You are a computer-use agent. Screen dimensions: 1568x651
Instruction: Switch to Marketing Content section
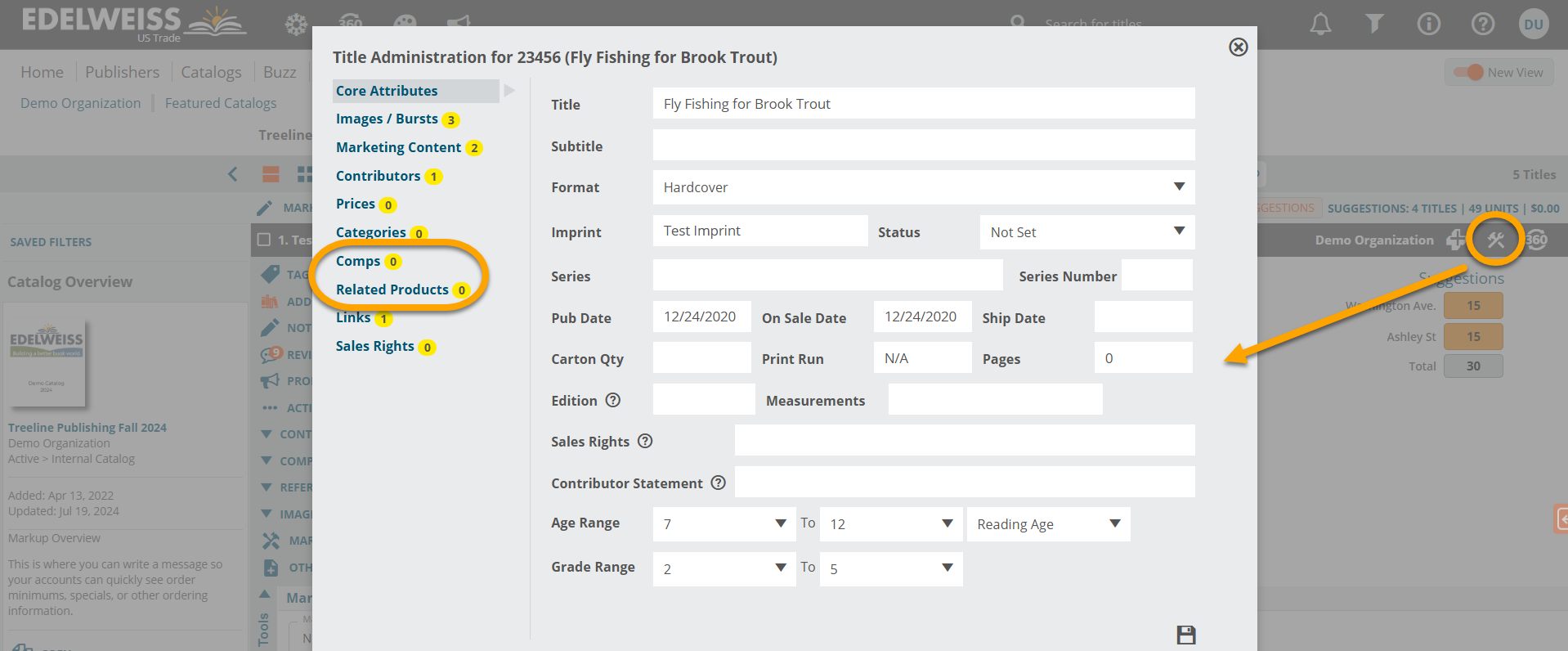point(398,147)
